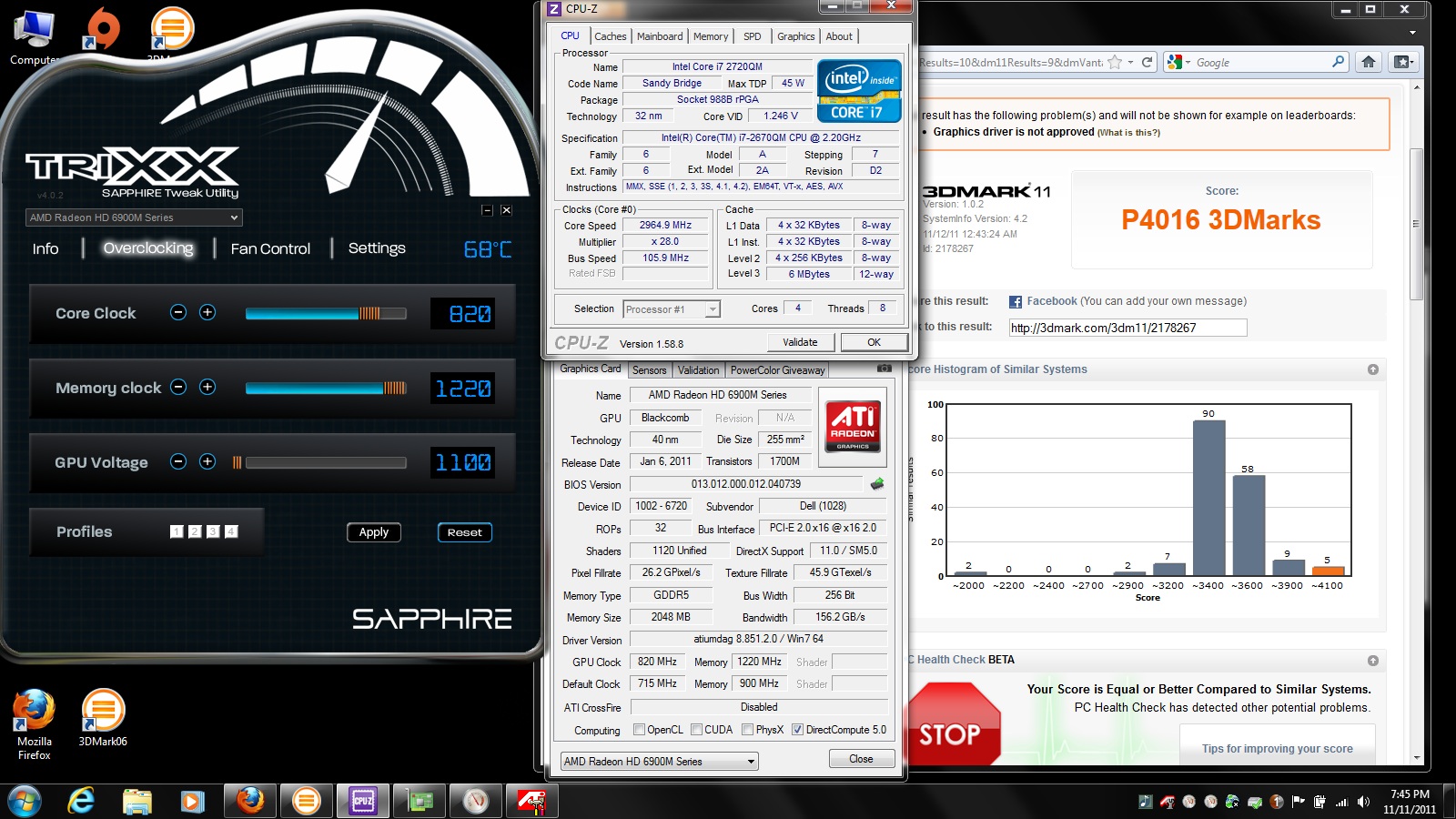The width and height of the screenshot is (1456, 819).
Task: Go to Firefox home page icon
Action: coord(1369,62)
